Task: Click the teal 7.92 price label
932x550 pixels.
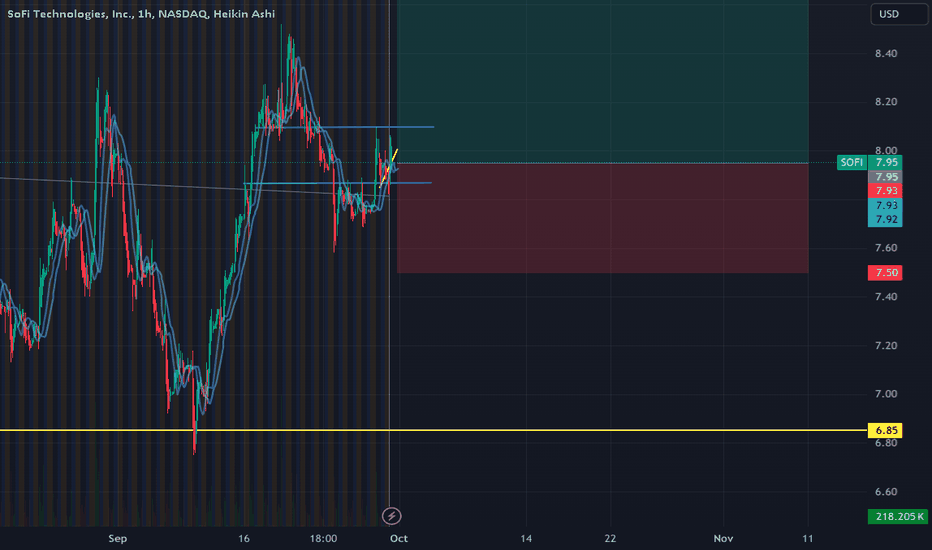Action: (x=886, y=219)
